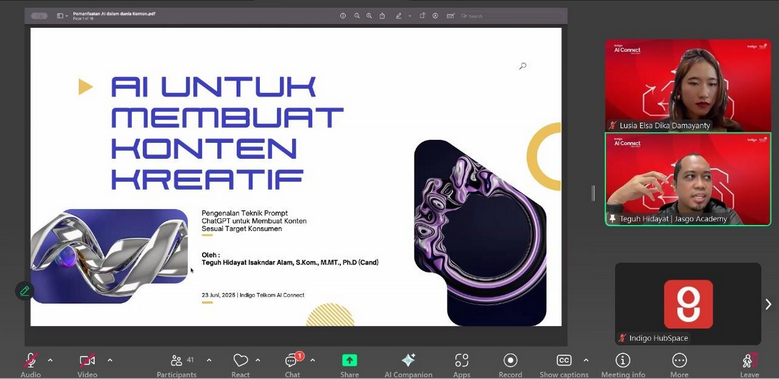Click the PDF window control pill
Viewport: 779px width, 379px height.
coord(39,16)
